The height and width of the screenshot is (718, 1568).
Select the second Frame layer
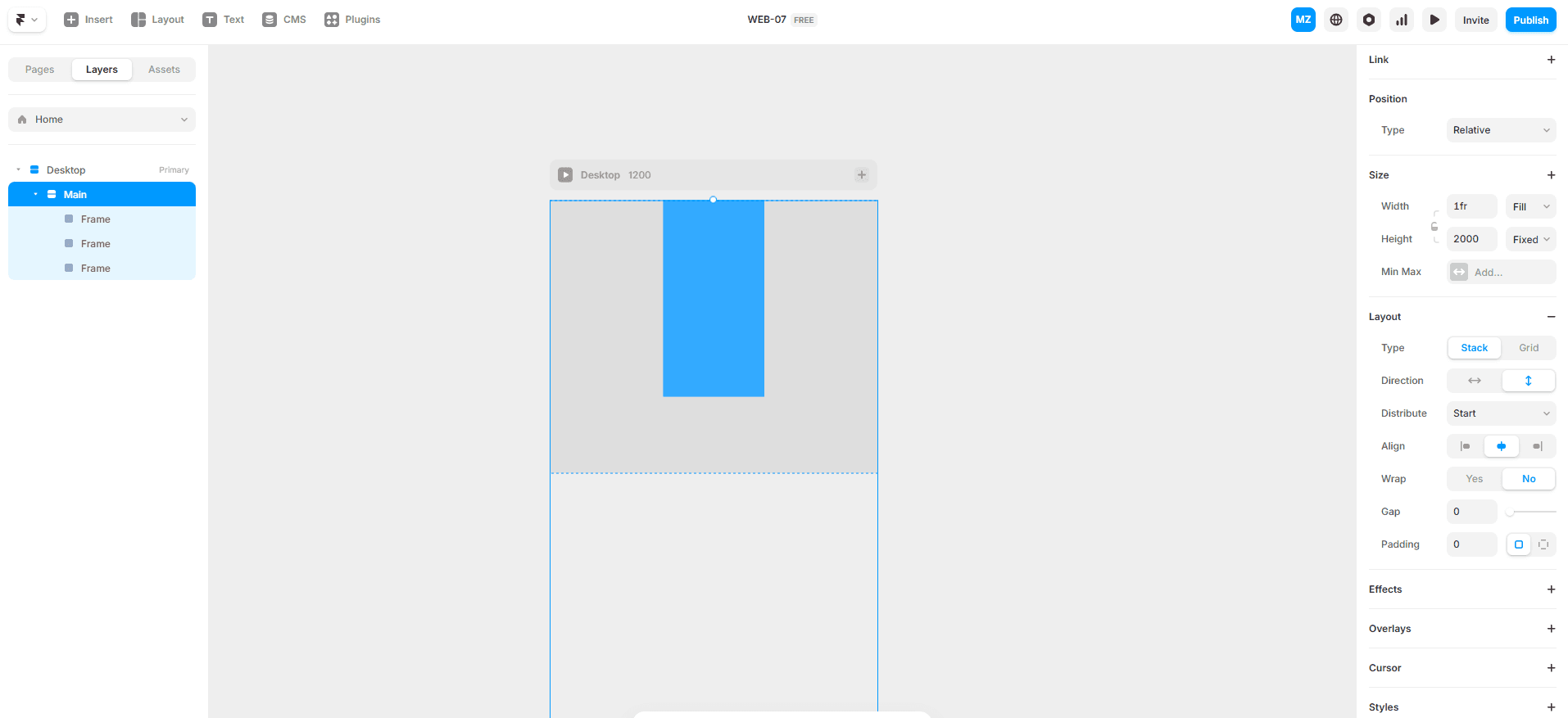click(102, 244)
